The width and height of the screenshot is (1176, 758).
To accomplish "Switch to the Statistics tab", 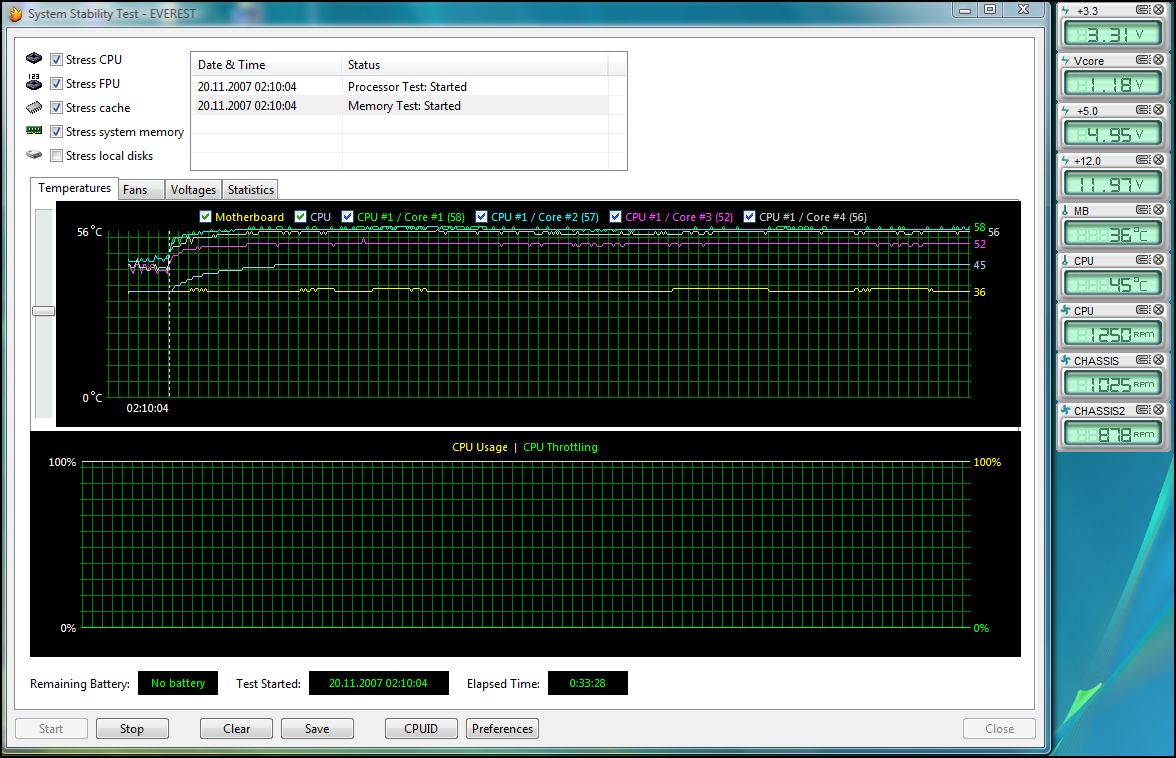I will [x=250, y=190].
